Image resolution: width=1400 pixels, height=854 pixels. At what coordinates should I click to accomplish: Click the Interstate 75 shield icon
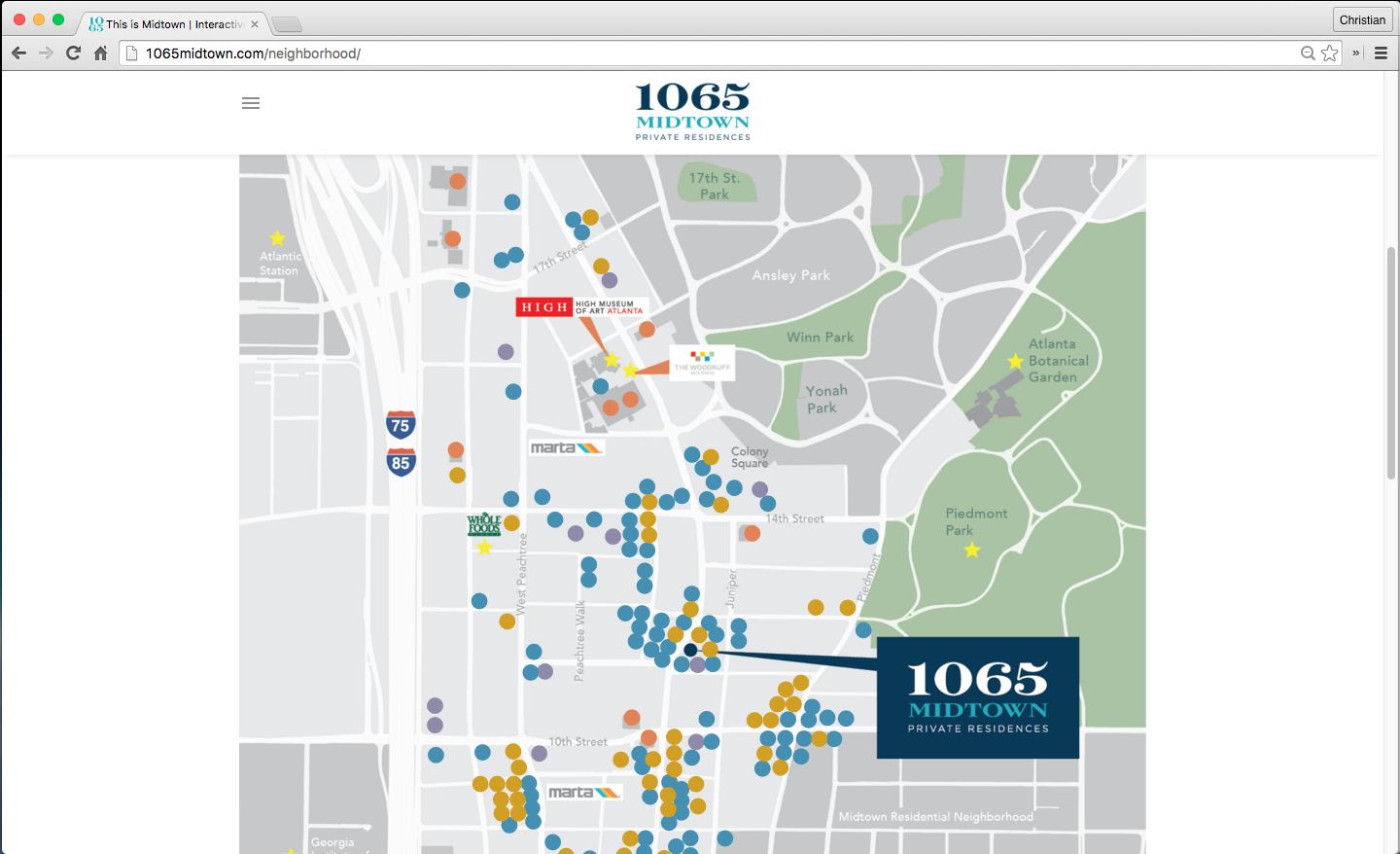pyautogui.click(x=401, y=425)
